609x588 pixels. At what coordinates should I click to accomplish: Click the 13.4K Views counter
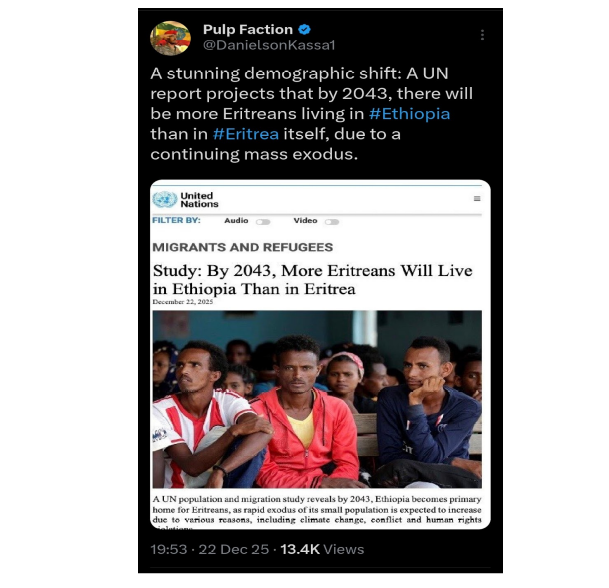(x=322, y=549)
